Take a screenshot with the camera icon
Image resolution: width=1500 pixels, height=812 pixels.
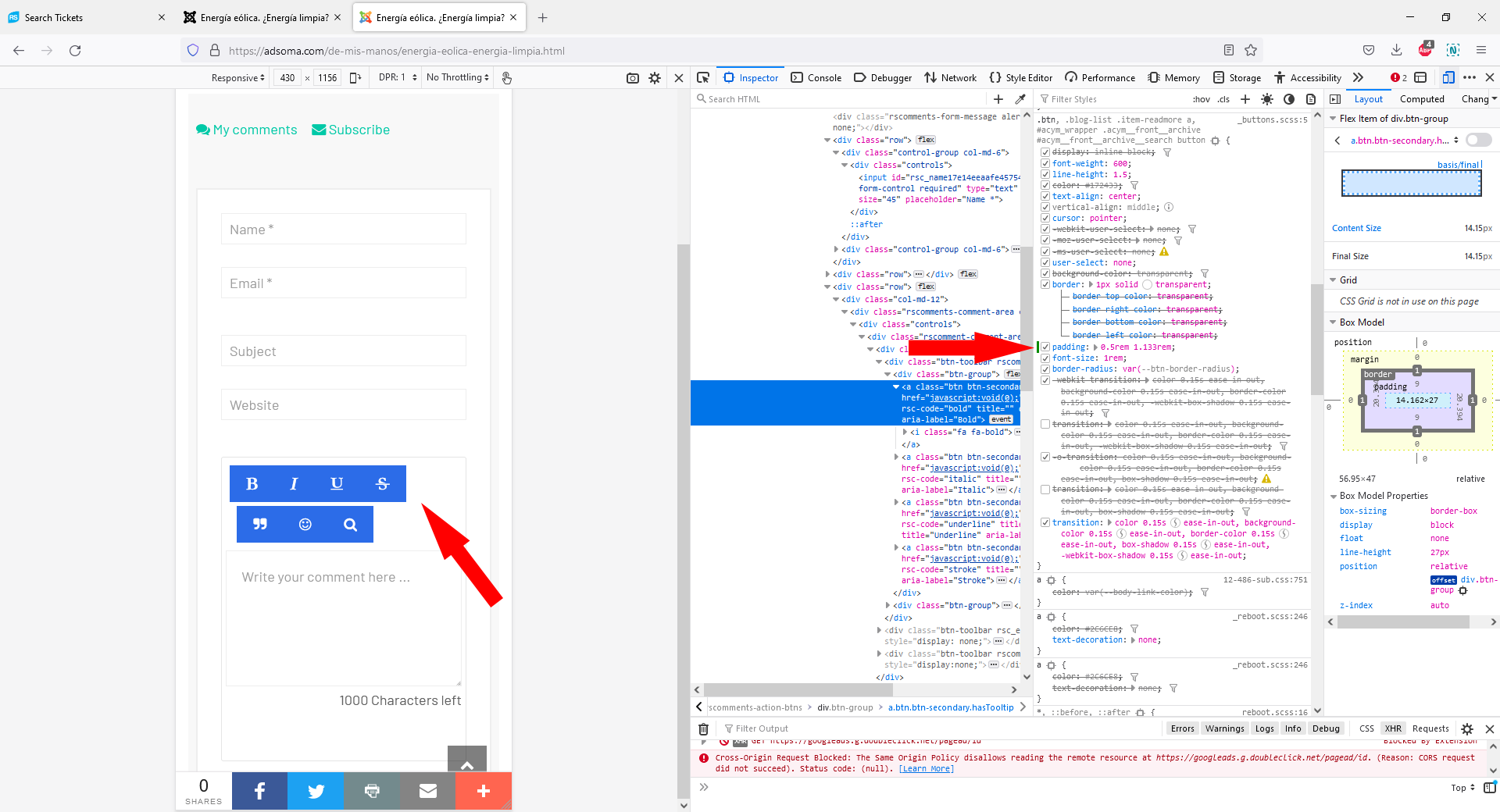point(633,78)
